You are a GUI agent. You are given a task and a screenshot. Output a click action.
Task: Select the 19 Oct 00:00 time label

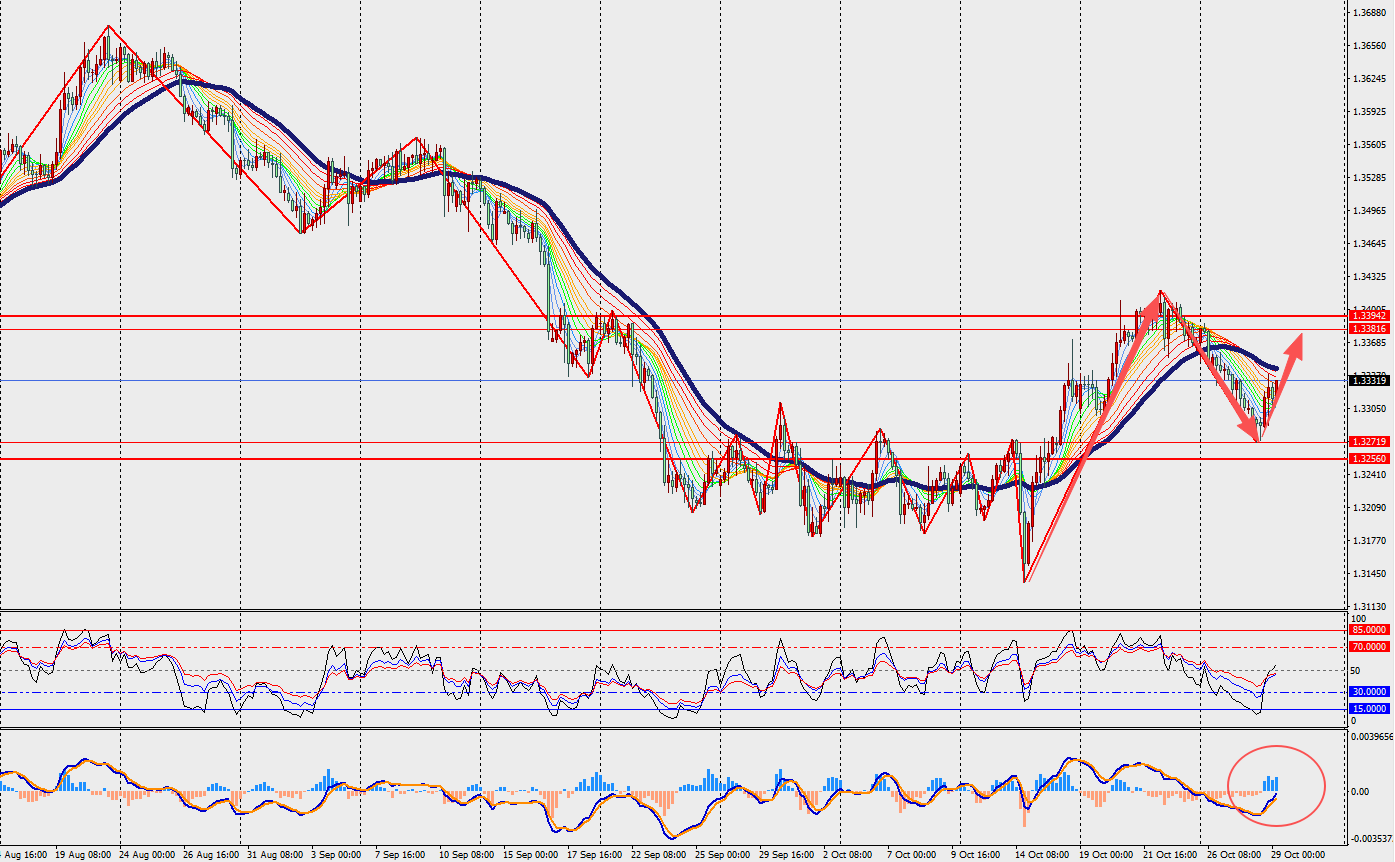tap(1104, 855)
